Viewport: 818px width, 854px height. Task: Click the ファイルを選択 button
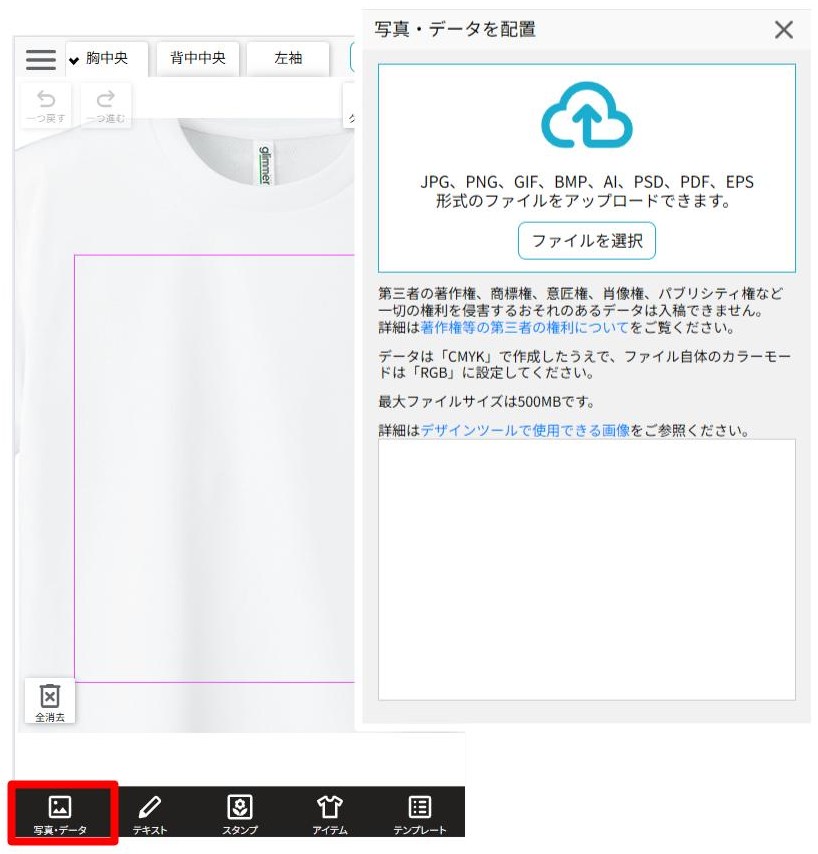coord(586,240)
